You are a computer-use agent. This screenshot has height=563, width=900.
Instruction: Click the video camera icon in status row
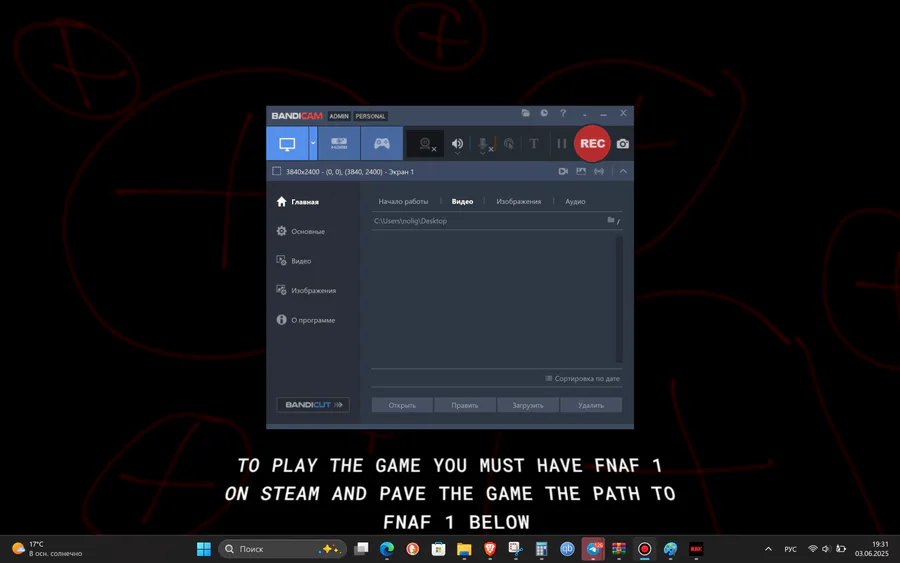click(x=563, y=171)
